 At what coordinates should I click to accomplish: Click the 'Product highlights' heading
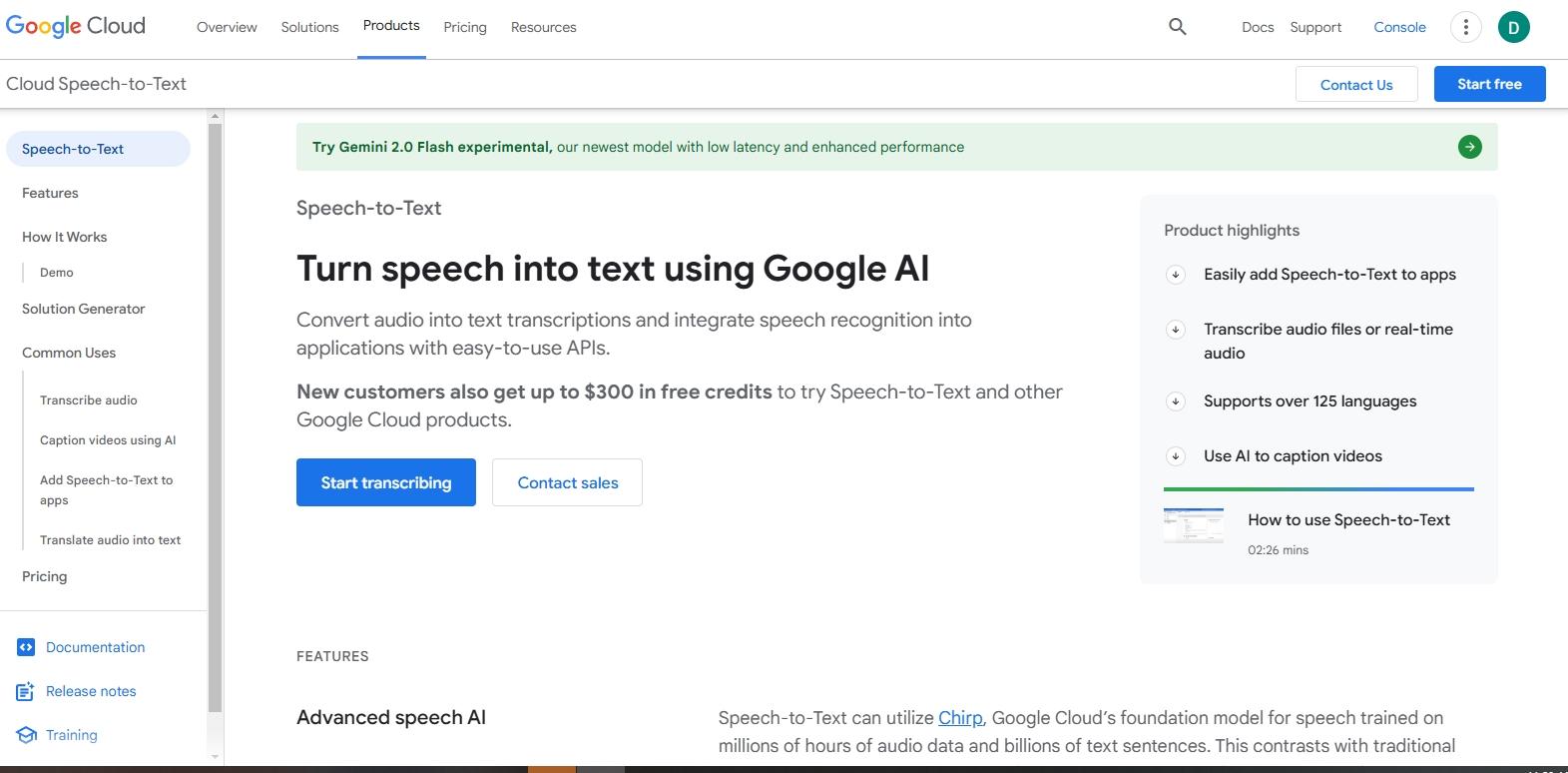coord(1232,231)
